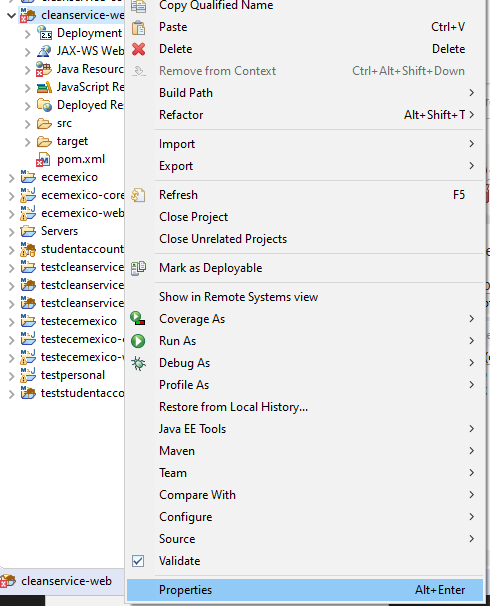Click the Refresh icon in the menu
This screenshot has height=606, width=491.
click(x=138, y=195)
